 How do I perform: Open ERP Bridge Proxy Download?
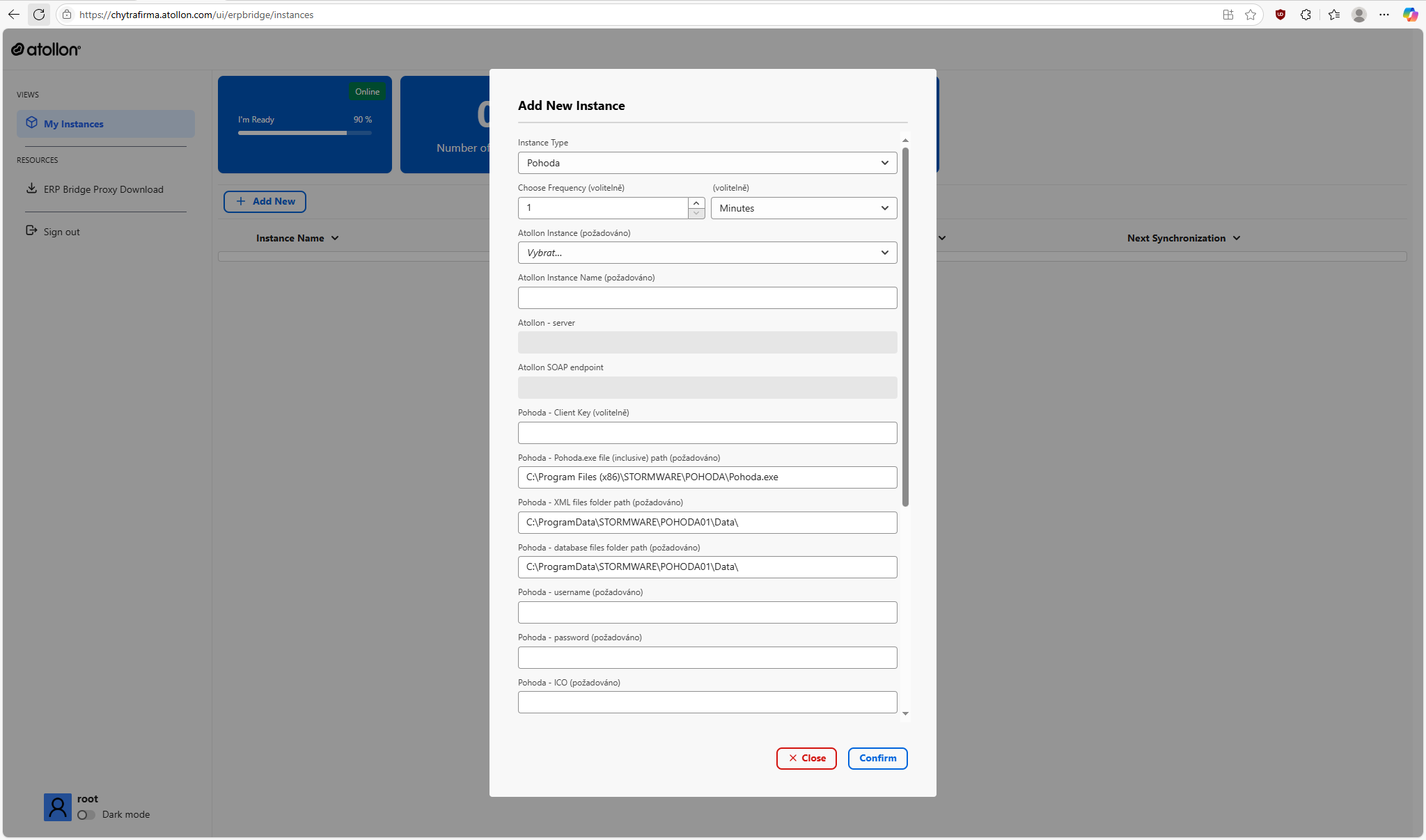[x=103, y=189]
